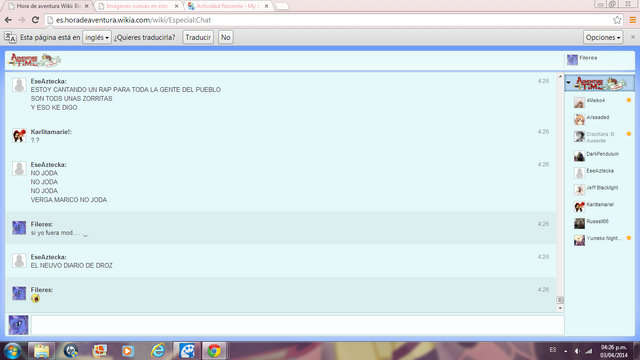Open Internet Explorer from the taskbar
This screenshot has width=640, height=360.
pos(158,351)
